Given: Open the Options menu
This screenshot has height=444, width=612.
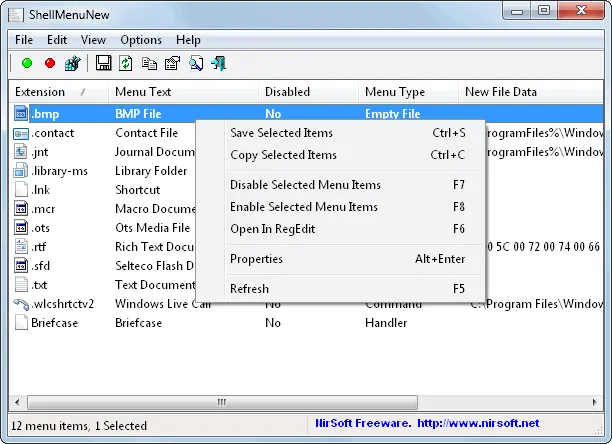Looking at the screenshot, I should 141,40.
